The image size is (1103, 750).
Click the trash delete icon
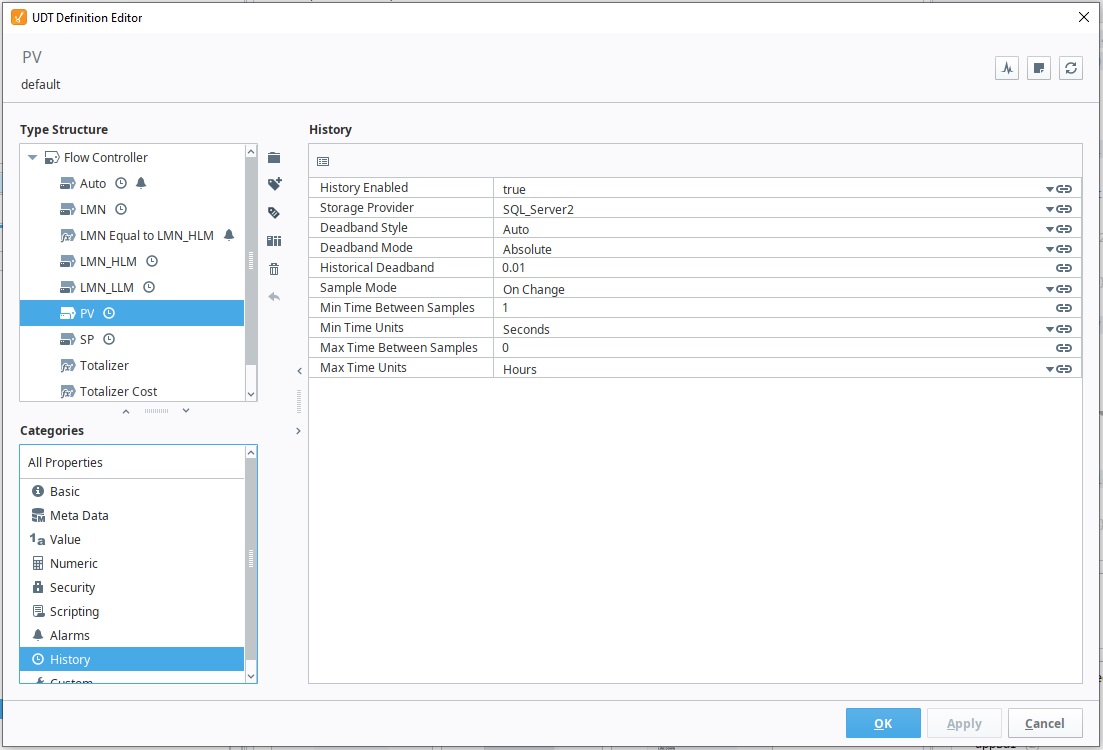274,269
